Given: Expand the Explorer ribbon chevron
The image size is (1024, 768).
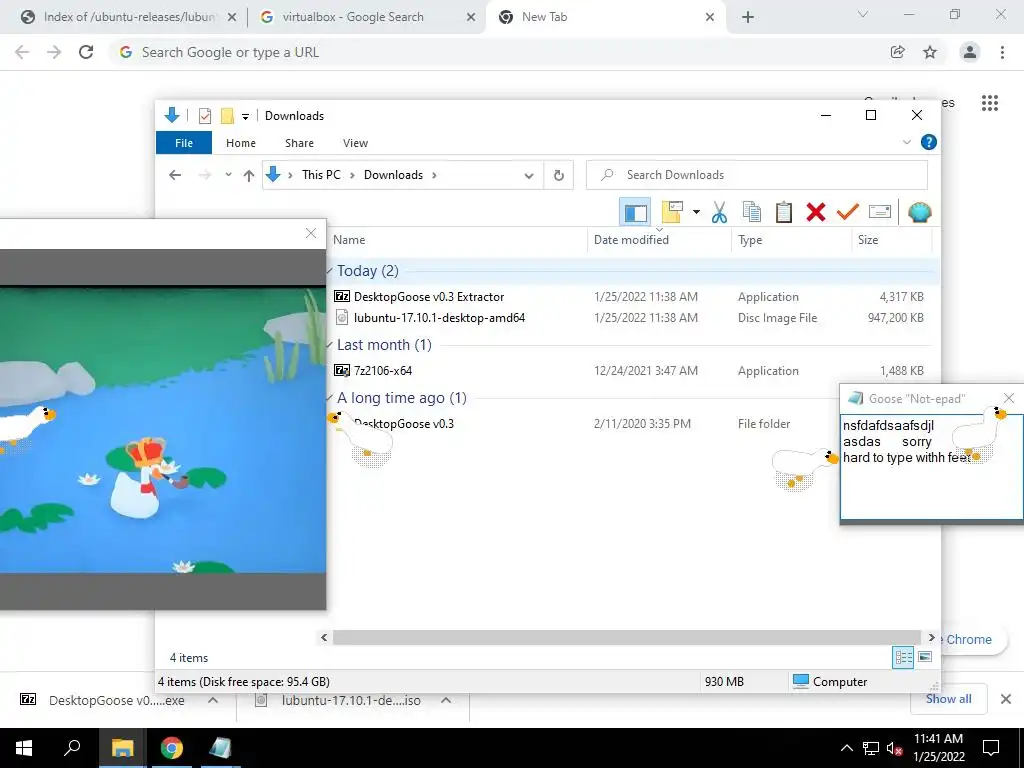Looking at the screenshot, I should point(906,142).
